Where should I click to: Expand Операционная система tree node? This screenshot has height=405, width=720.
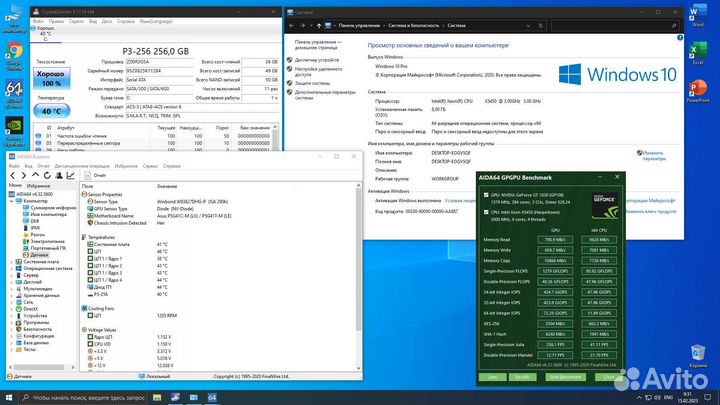(x=11, y=269)
